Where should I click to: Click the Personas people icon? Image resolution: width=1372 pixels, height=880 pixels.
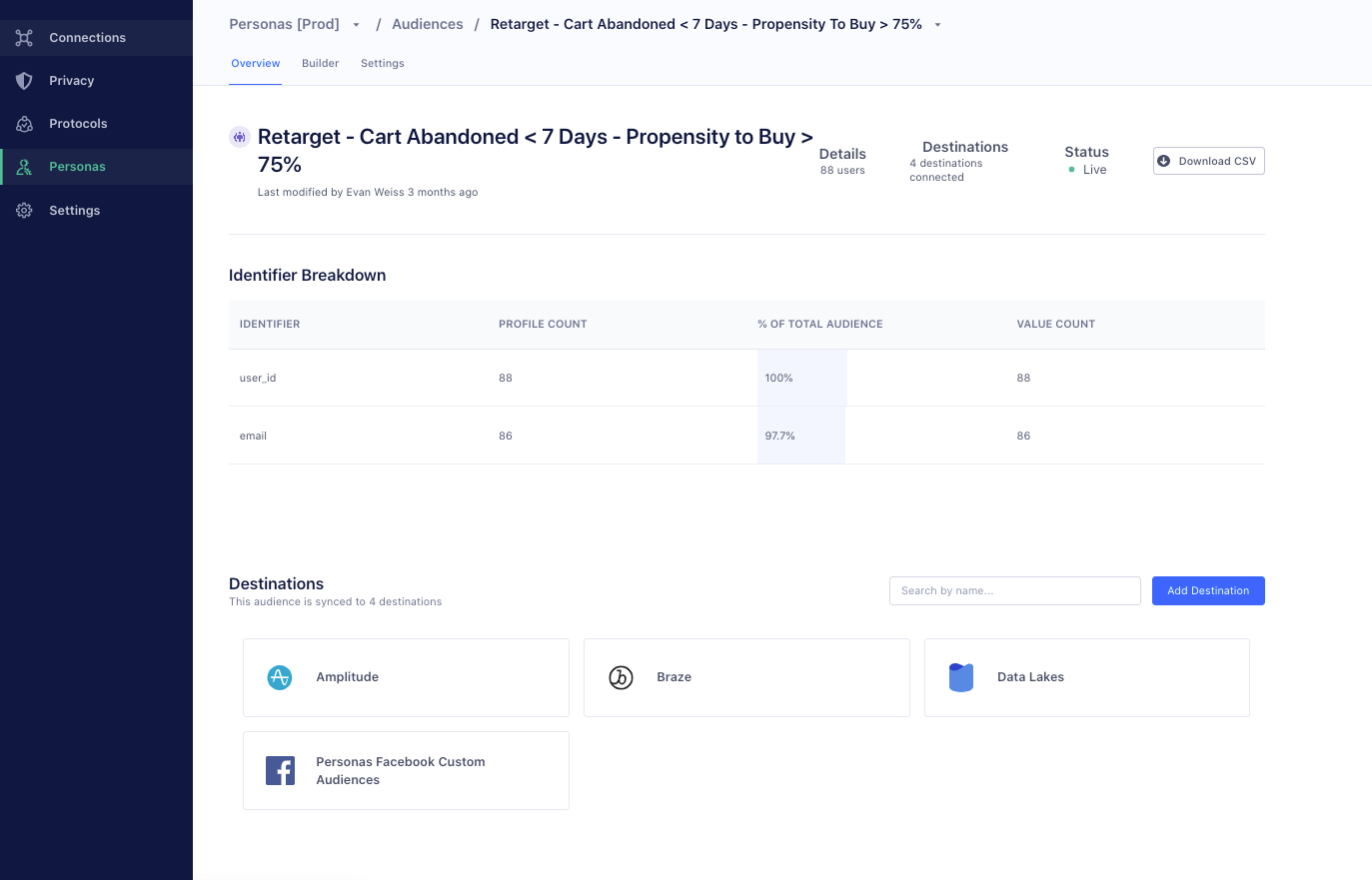(25, 167)
